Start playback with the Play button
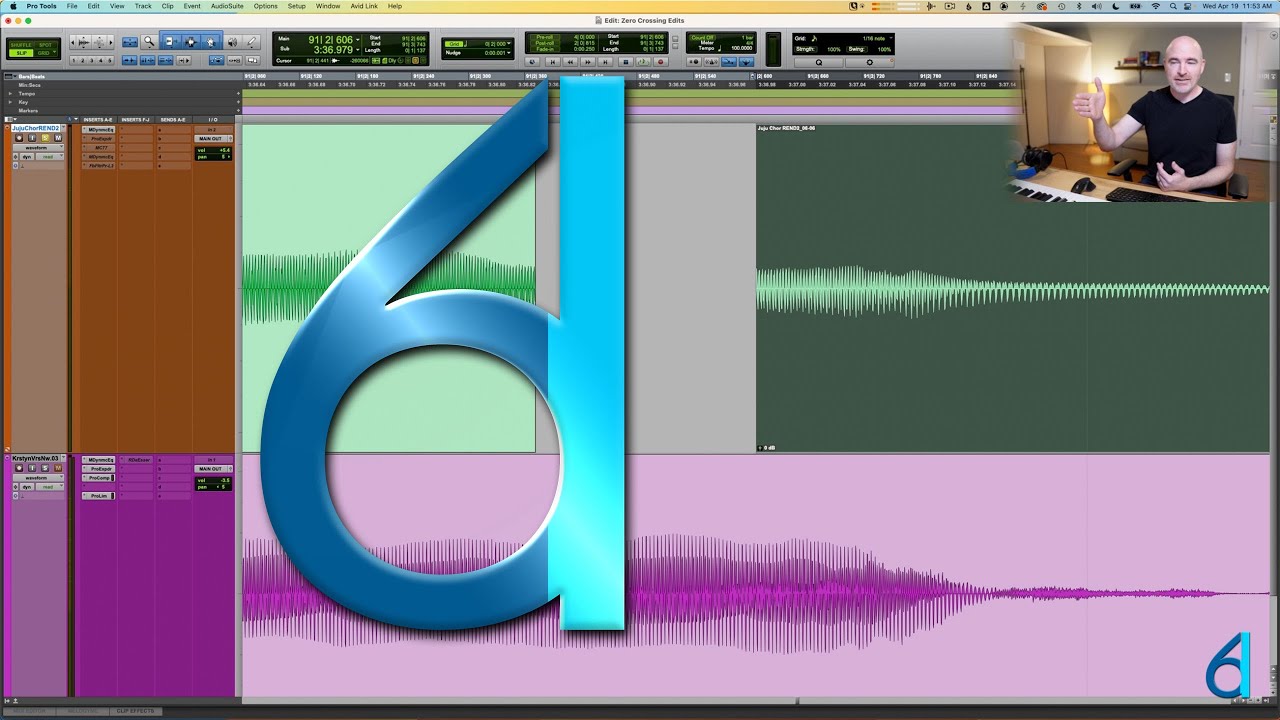Image resolution: width=1280 pixels, height=720 pixels. [x=643, y=62]
